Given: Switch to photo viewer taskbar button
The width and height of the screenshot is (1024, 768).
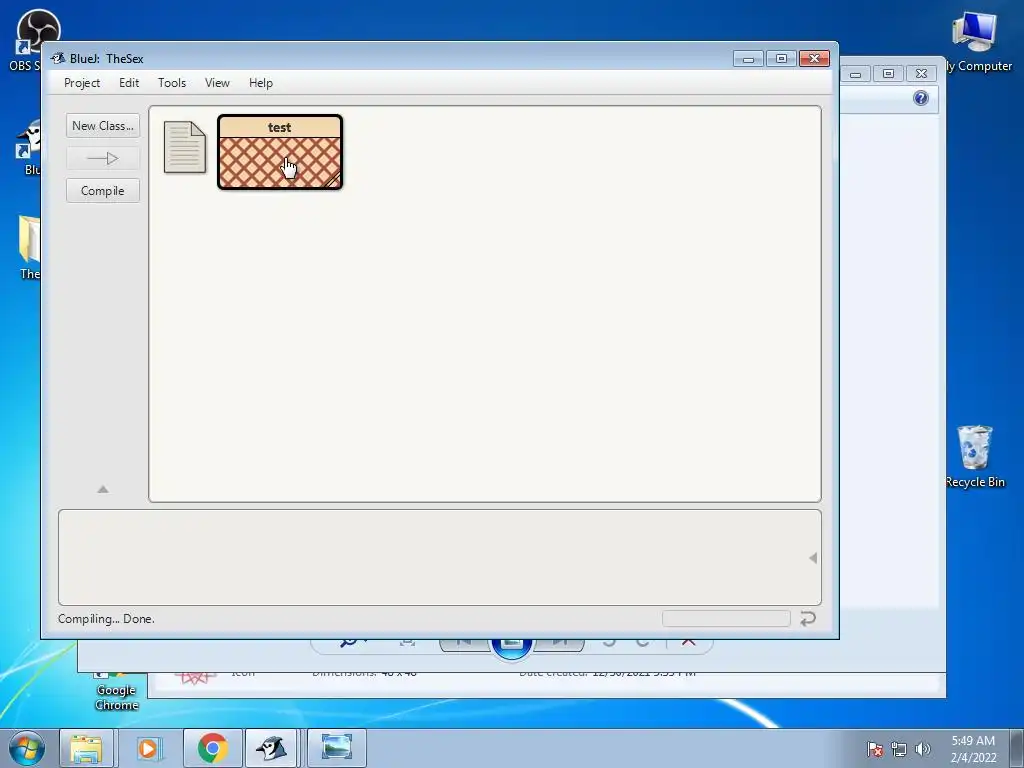Looking at the screenshot, I should pos(336,748).
